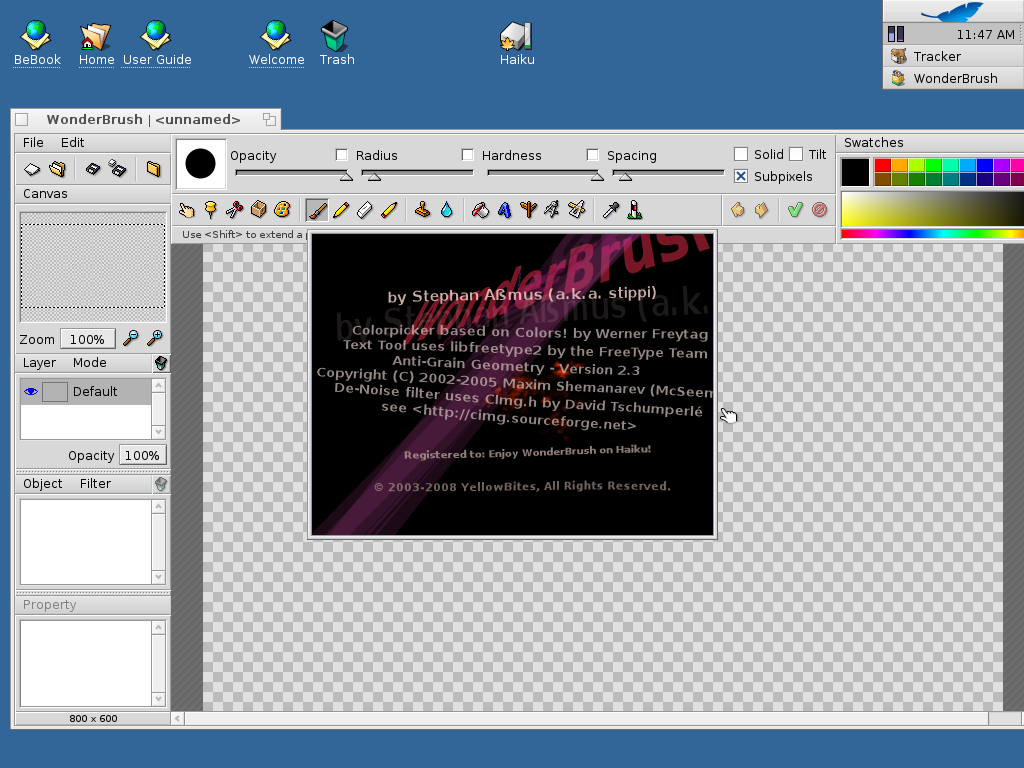
Task: Select the paintbrush tool
Action: (317, 210)
